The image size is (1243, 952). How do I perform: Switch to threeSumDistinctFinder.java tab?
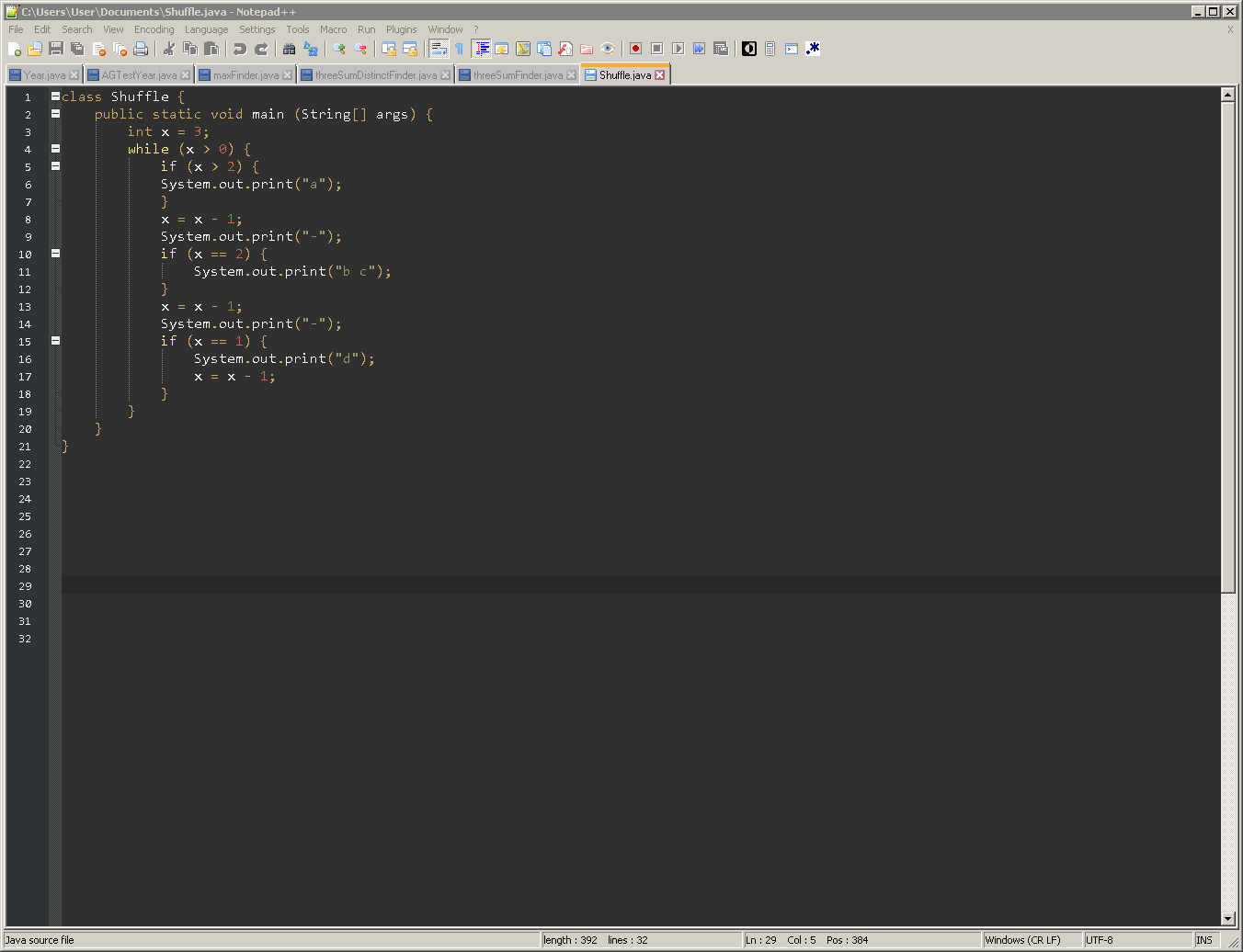tap(376, 75)
